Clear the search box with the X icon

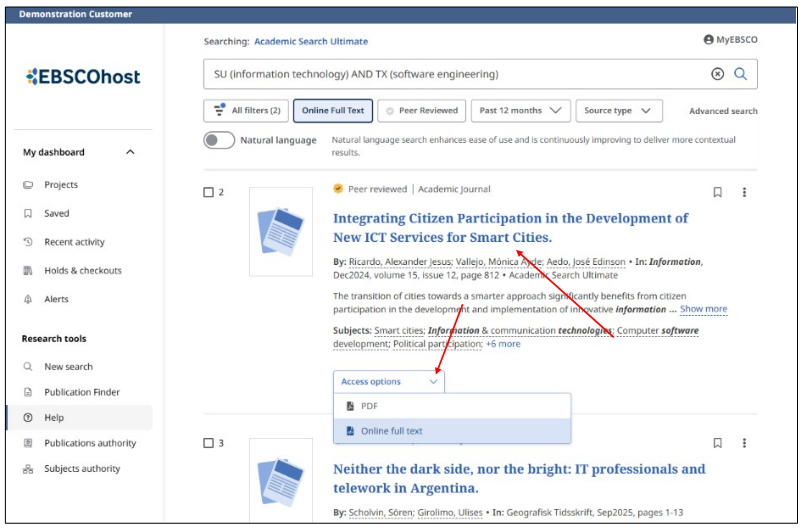pos(717,74)
